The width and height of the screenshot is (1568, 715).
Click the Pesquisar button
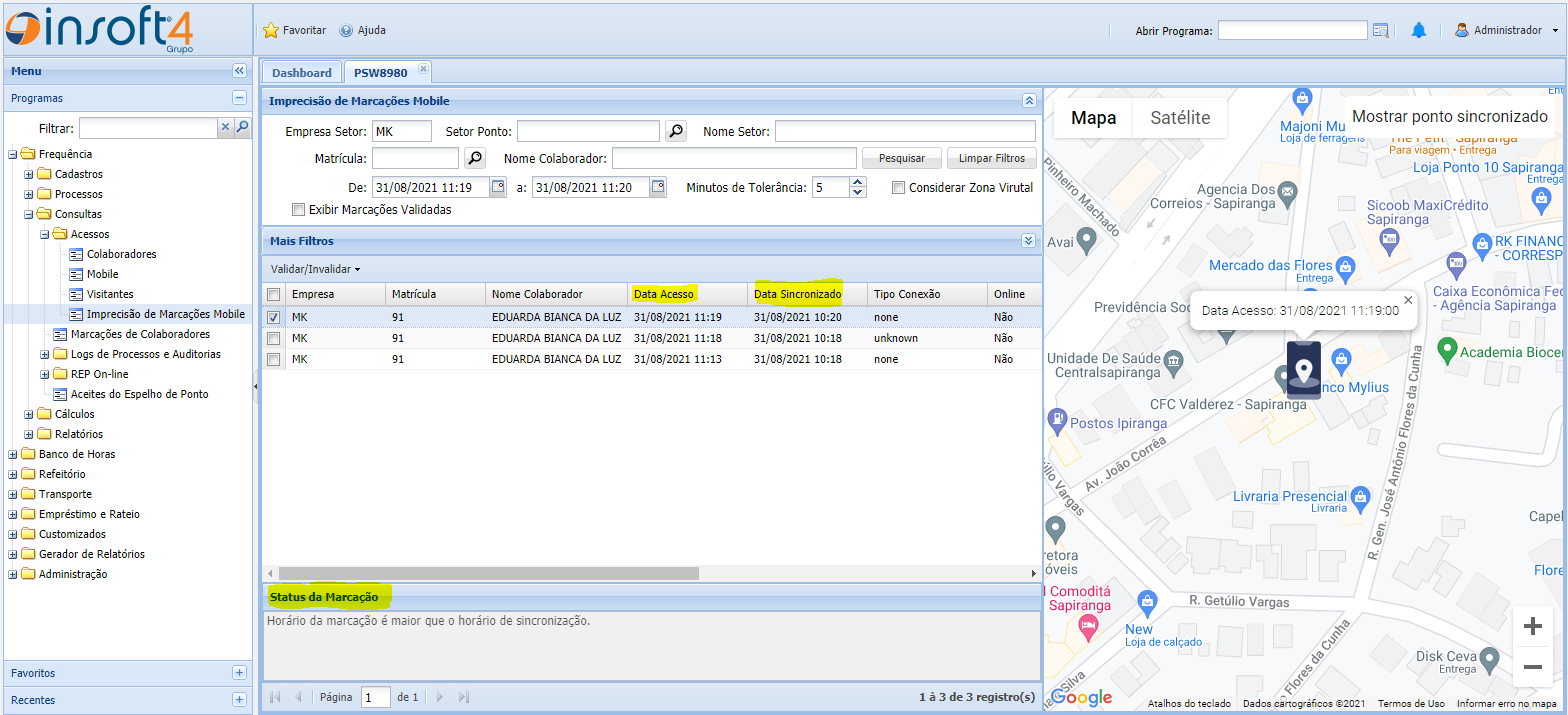click(x=902, y=158)
